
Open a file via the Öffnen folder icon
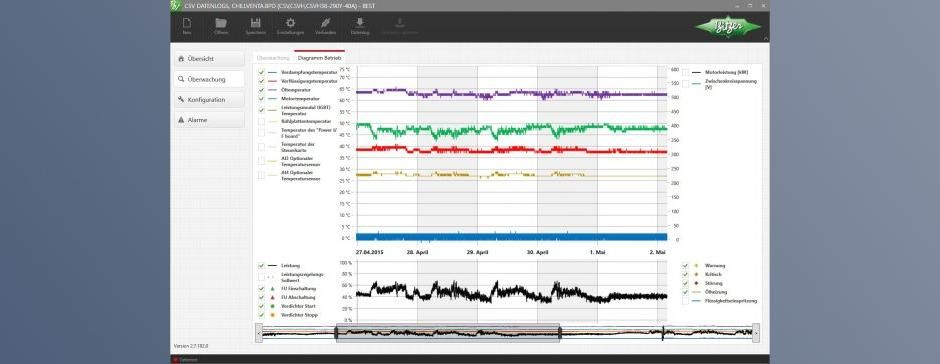(x=221, y=23)
